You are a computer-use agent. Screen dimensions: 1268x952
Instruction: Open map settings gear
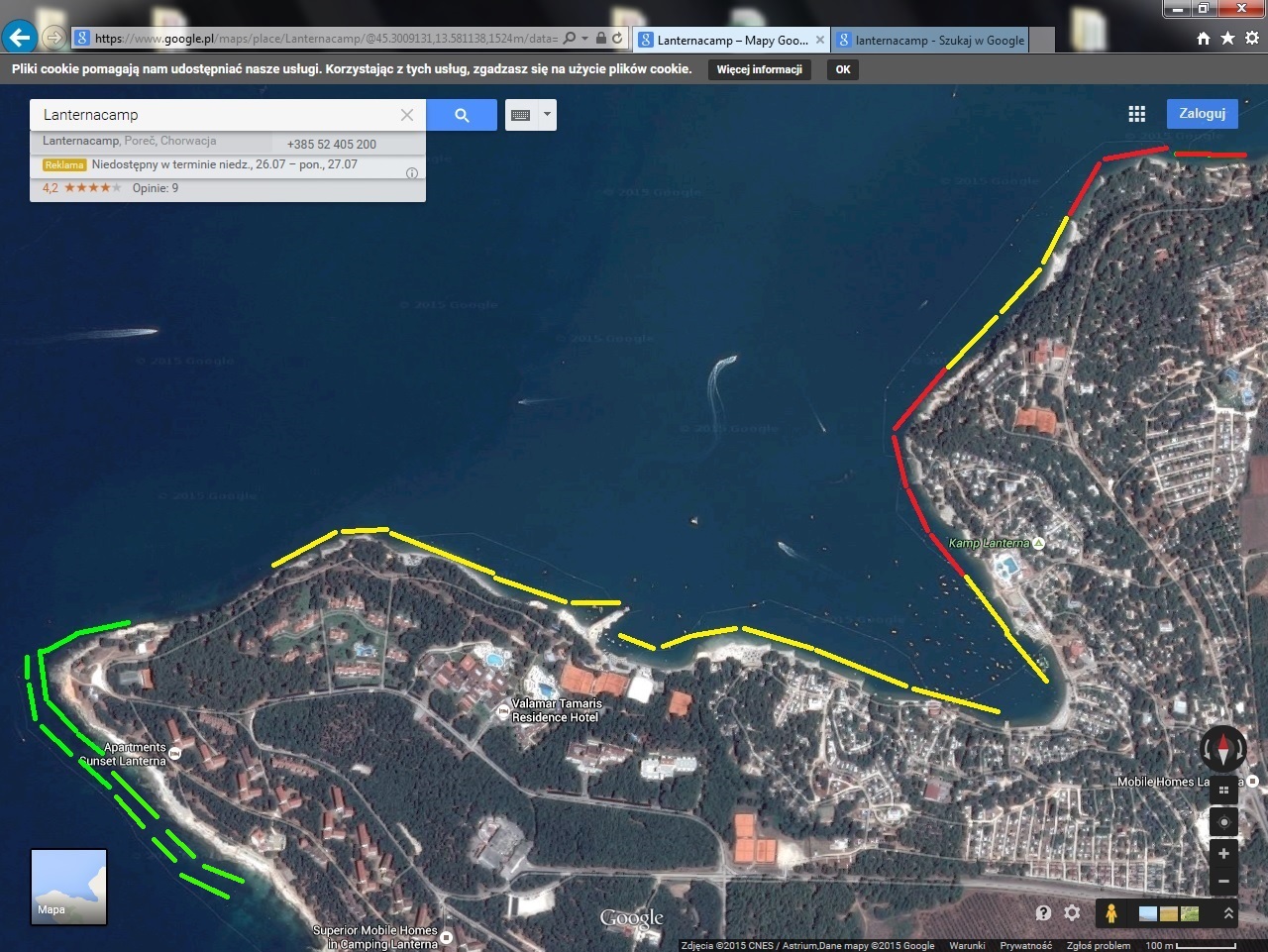coord(1072,913)
